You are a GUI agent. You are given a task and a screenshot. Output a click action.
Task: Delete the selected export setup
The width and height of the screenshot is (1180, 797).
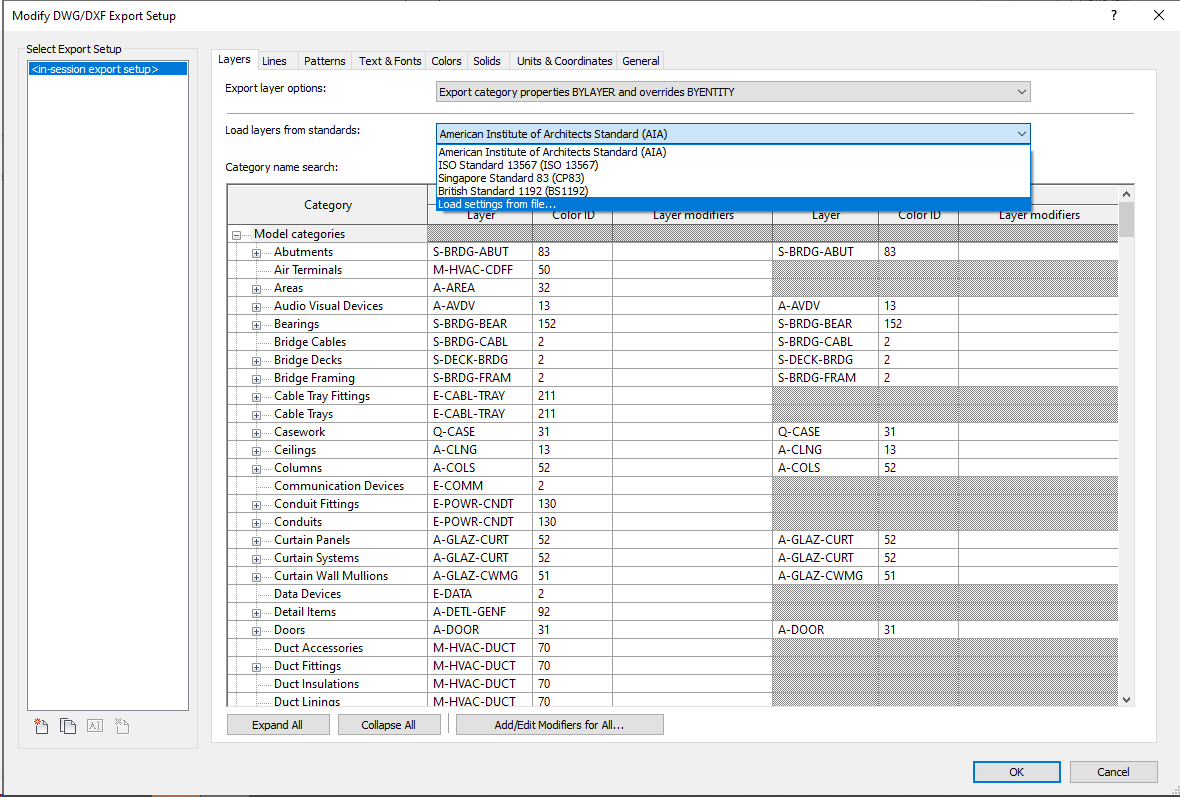[x=121, y=726]
